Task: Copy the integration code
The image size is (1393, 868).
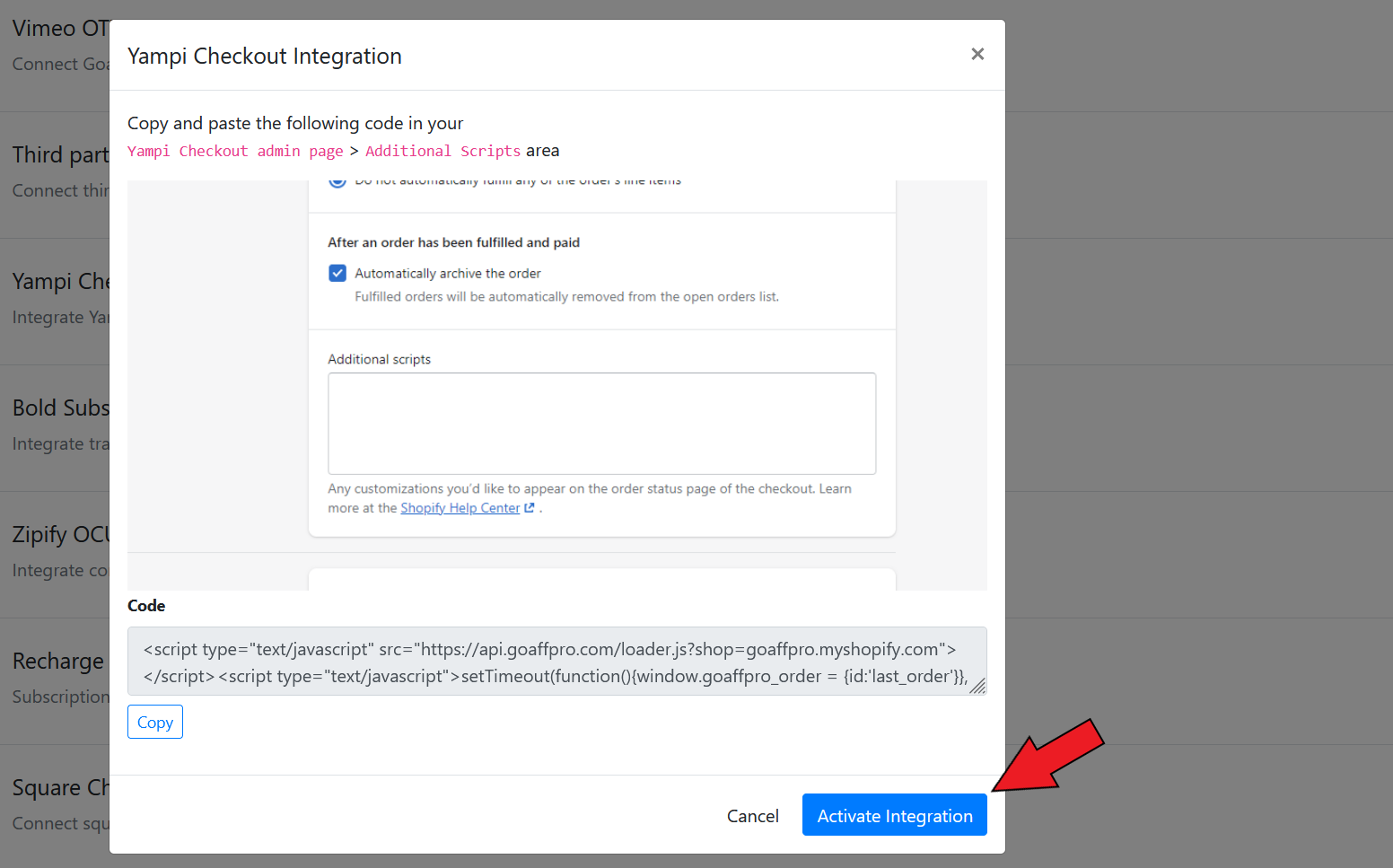Action: [x=155, y=722]
